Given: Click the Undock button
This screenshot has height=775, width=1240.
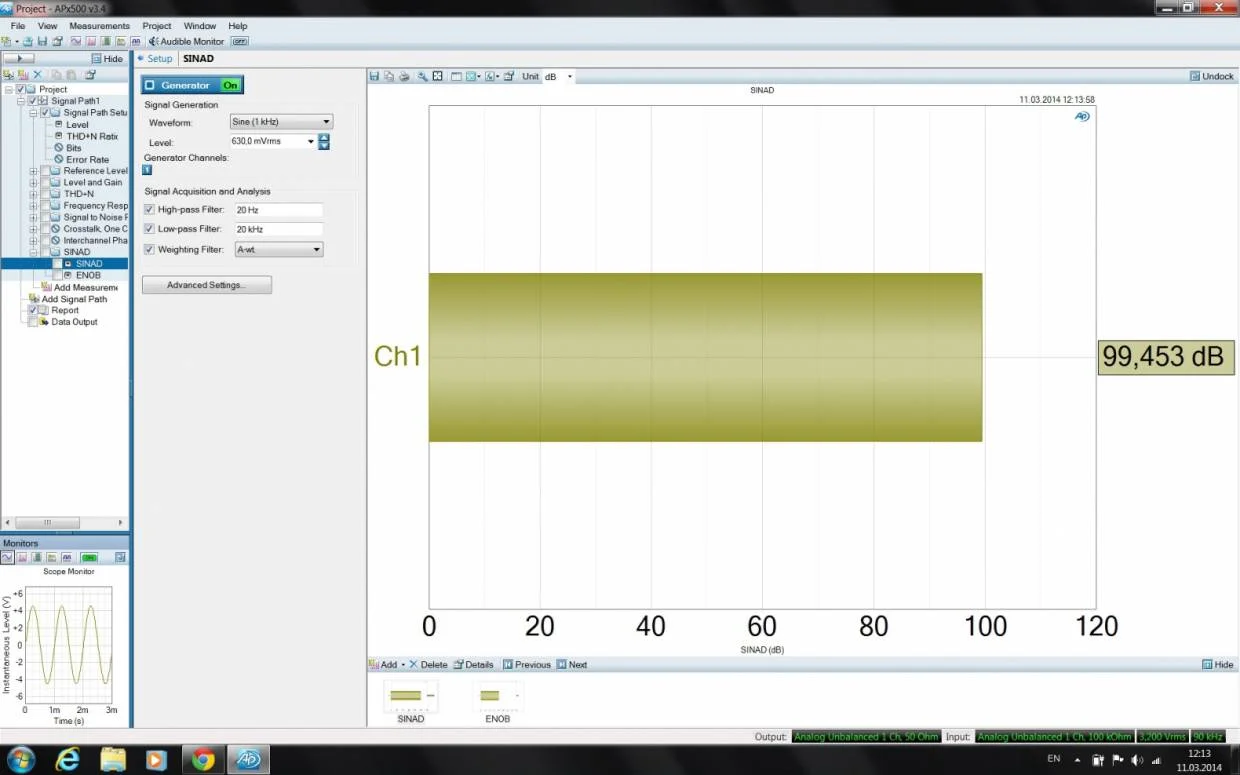Looking at the screenshot, I should tap(1211, 76).
